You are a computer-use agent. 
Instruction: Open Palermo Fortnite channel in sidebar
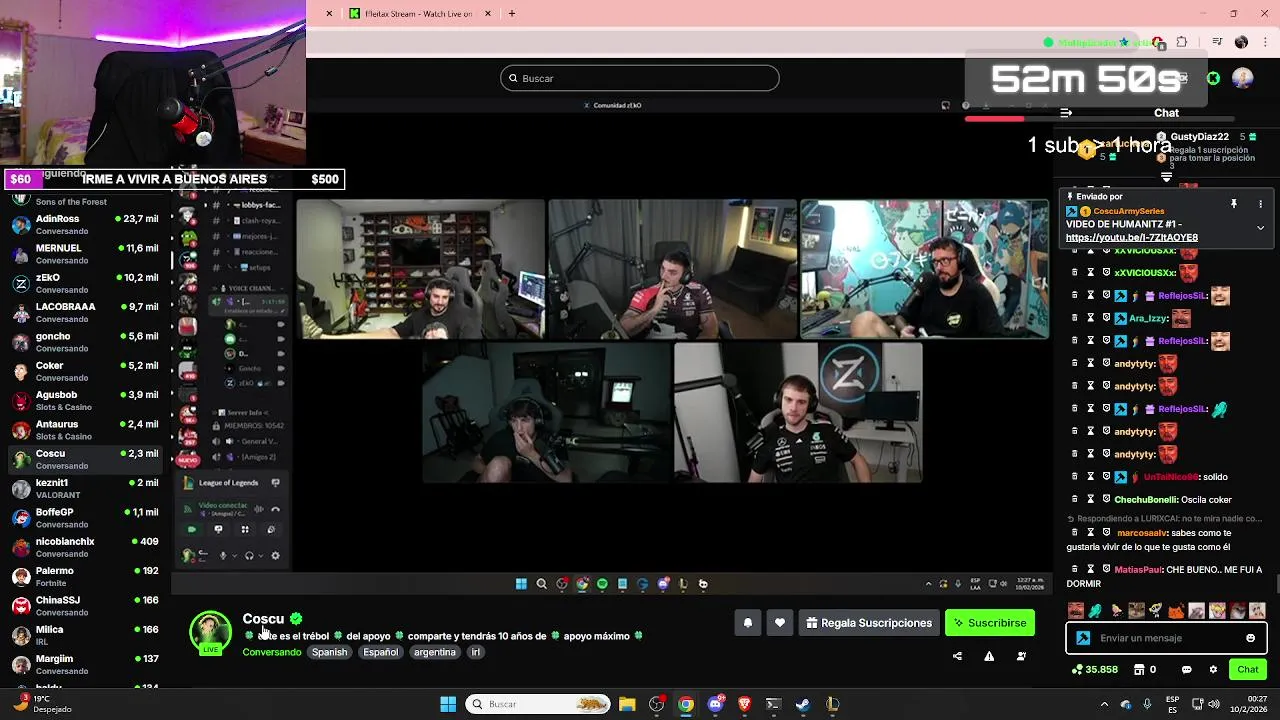(x=84, y=576)
